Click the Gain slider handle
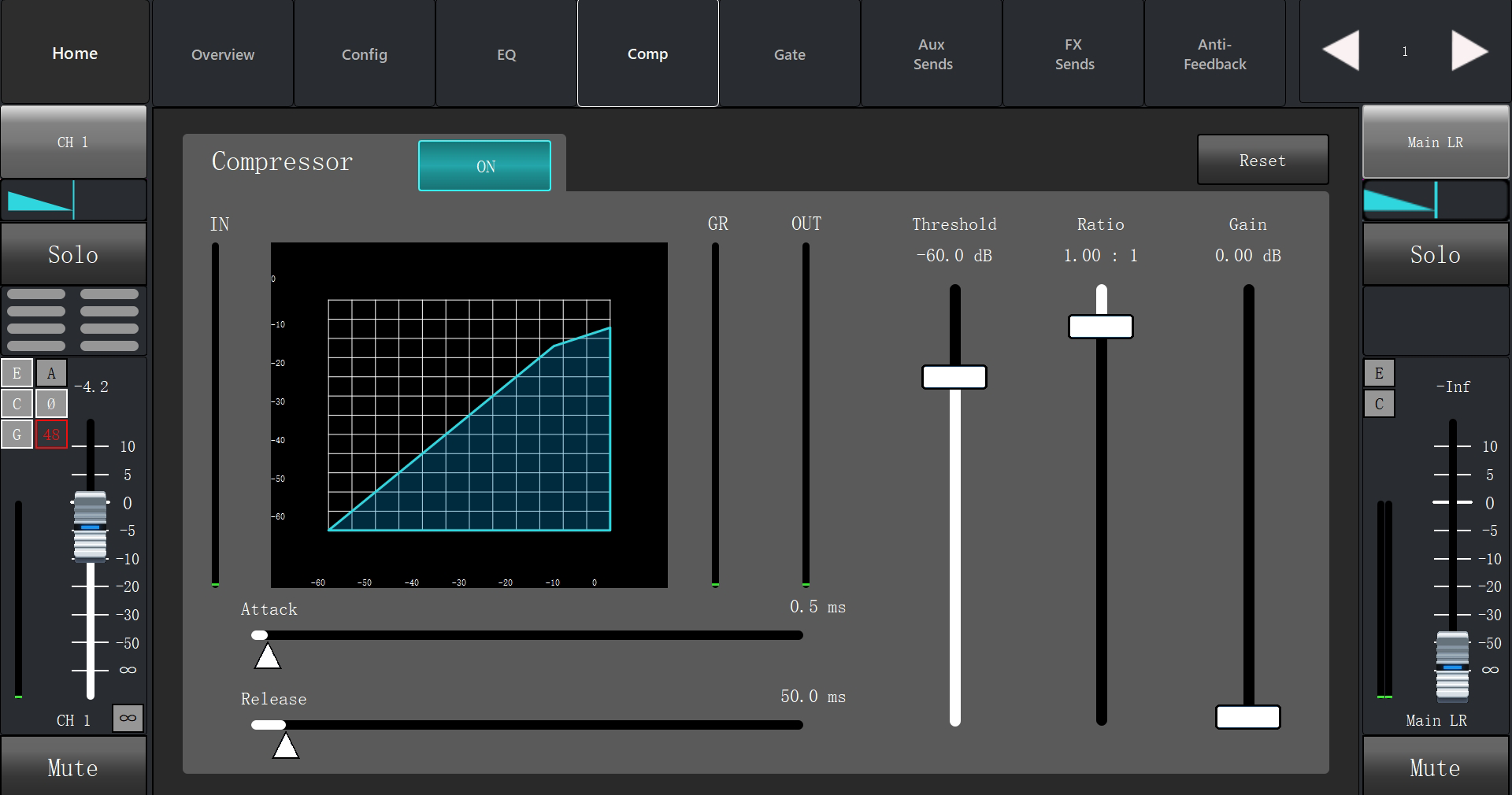This screenshot has width=1512, height=795. coord(1248,717)
